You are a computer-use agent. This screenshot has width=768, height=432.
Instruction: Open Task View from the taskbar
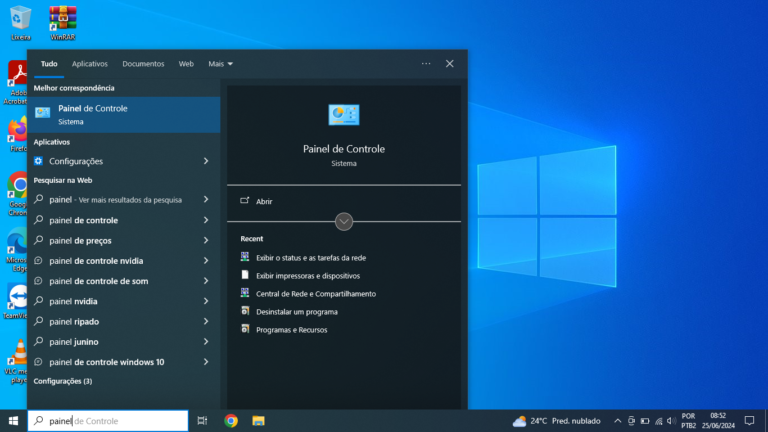(202, 421)
